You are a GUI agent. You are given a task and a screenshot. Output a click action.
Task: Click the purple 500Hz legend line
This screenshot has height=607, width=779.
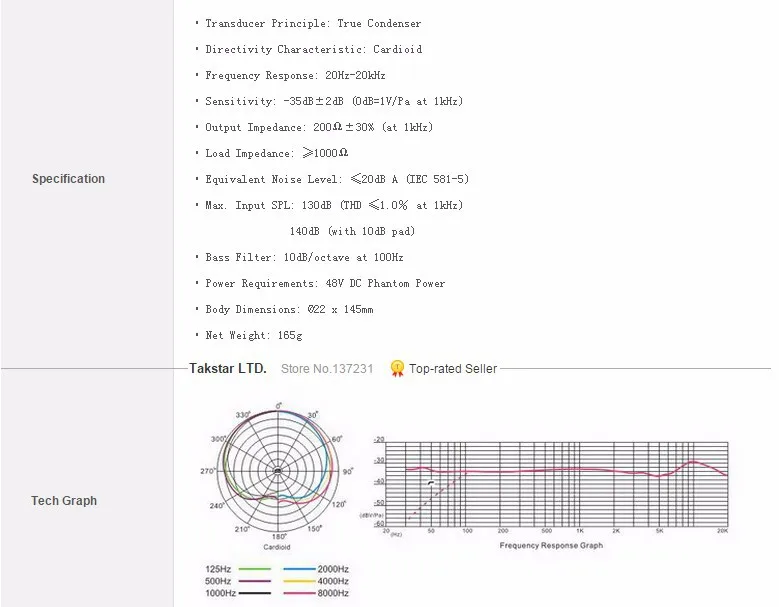pyautogui.click(x=254, y=581)
